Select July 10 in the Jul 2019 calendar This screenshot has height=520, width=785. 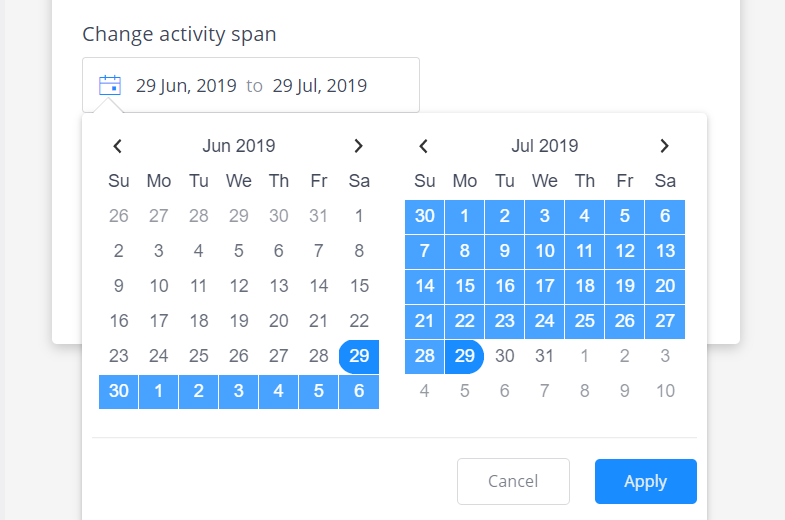[545, 251]
